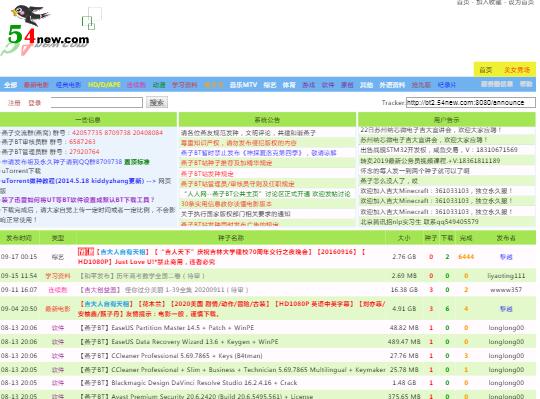Sort by 下载 column header
This screenshot has height=399, width=540.
(x=447, y=238)
